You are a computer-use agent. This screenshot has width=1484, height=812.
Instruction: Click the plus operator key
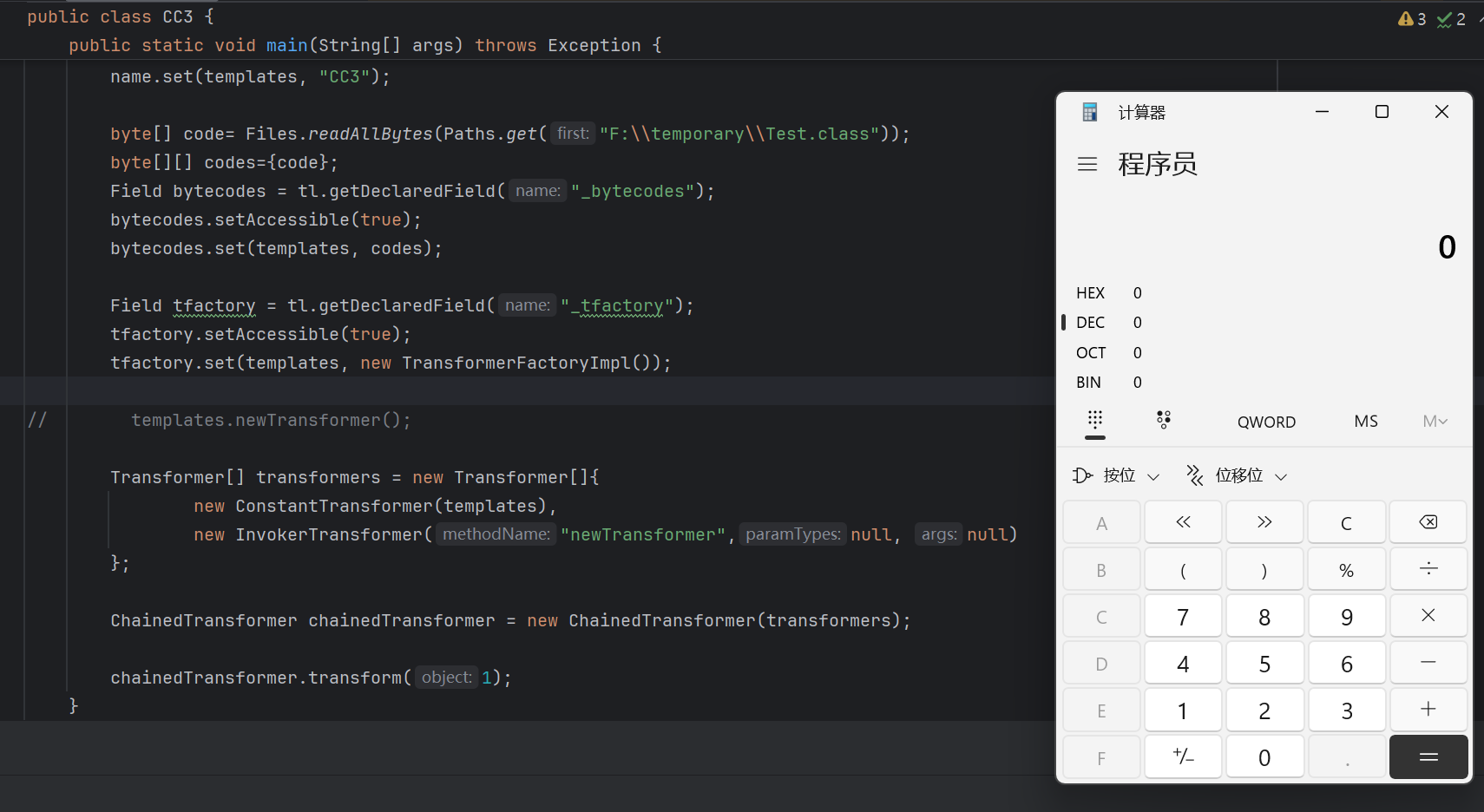1428,710
